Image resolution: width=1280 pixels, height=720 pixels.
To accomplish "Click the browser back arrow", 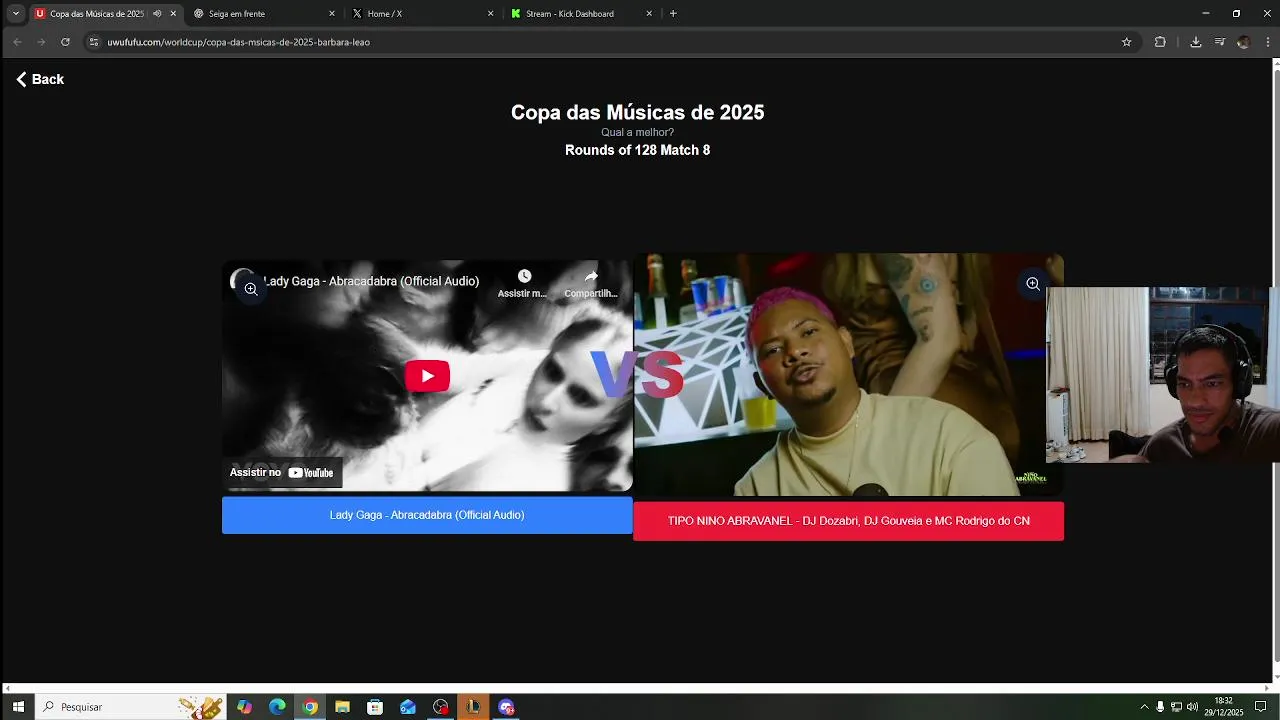I will point(17,42).
